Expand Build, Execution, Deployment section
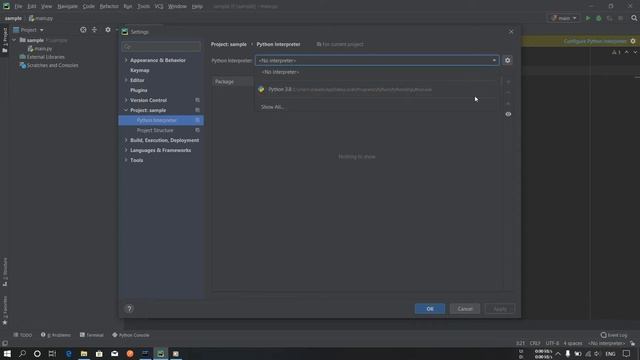Image resolution: width=640 pixels, height=360 pixels. pyautogui.click(x=126, y=140)
